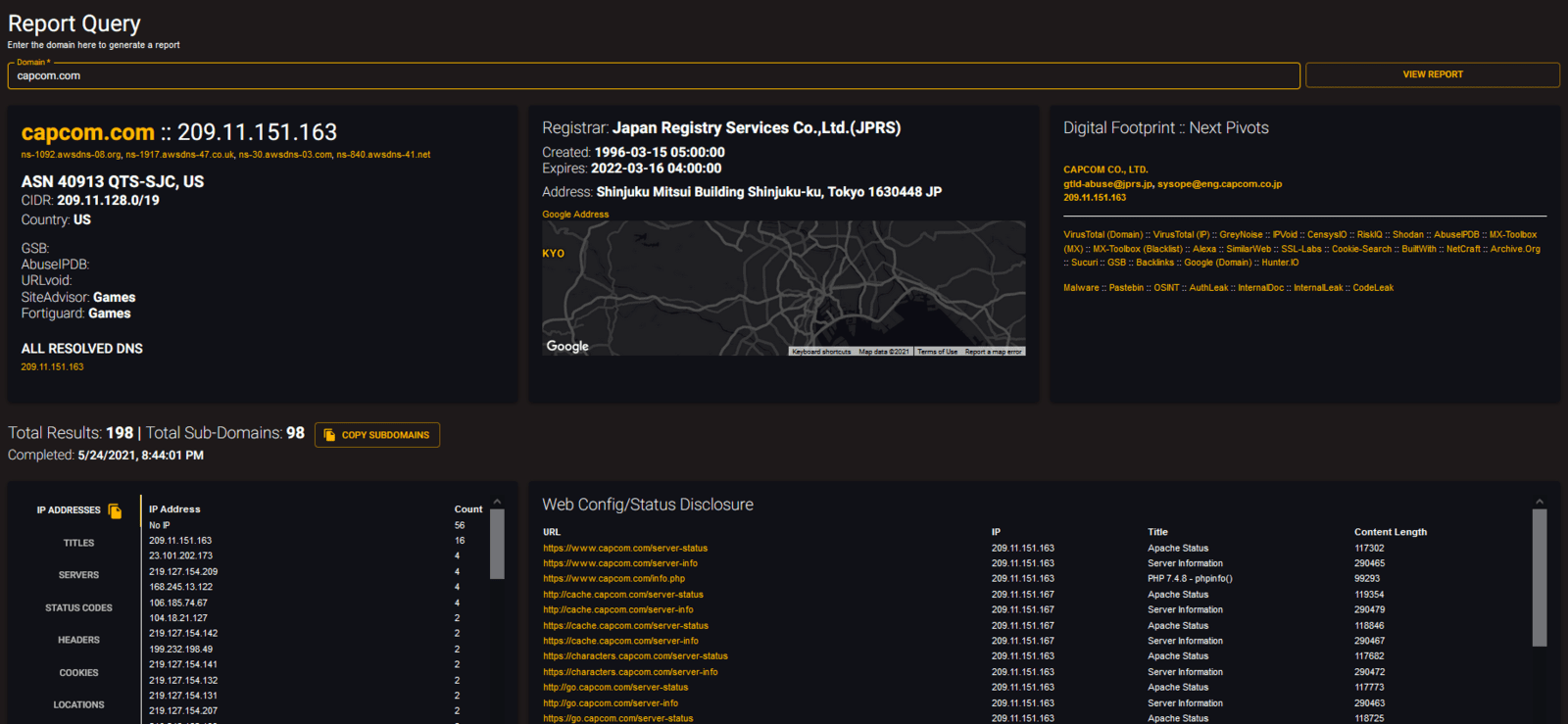This screenshot has height=724, width=1568.
Task: Click the Tokyo map thumbnail
Action: 784,288
